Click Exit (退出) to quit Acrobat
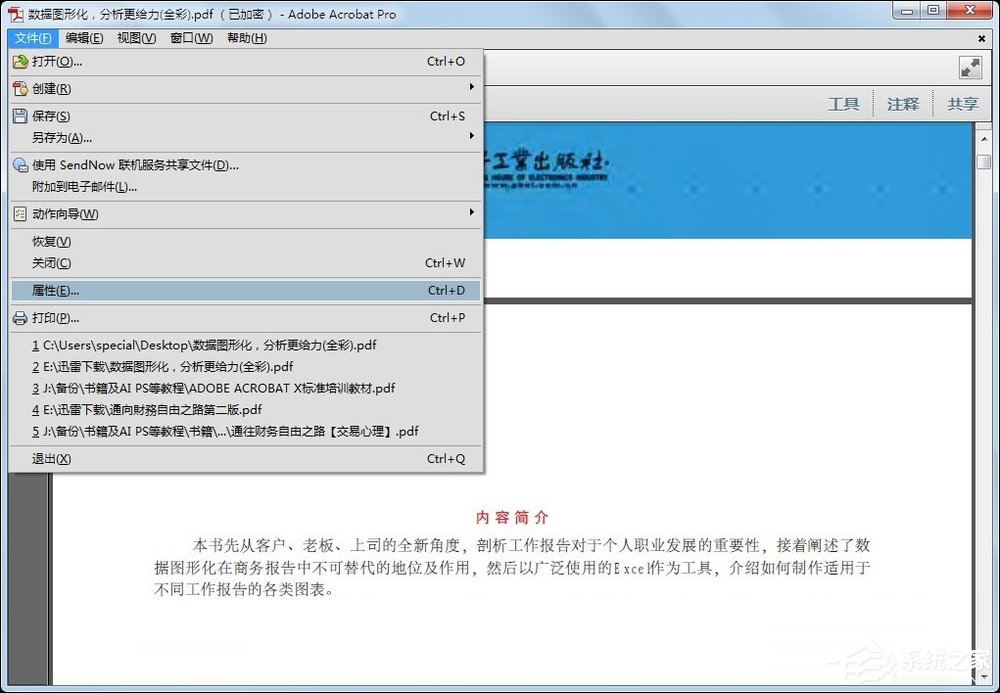1000x693 pixels. [49, 458]
